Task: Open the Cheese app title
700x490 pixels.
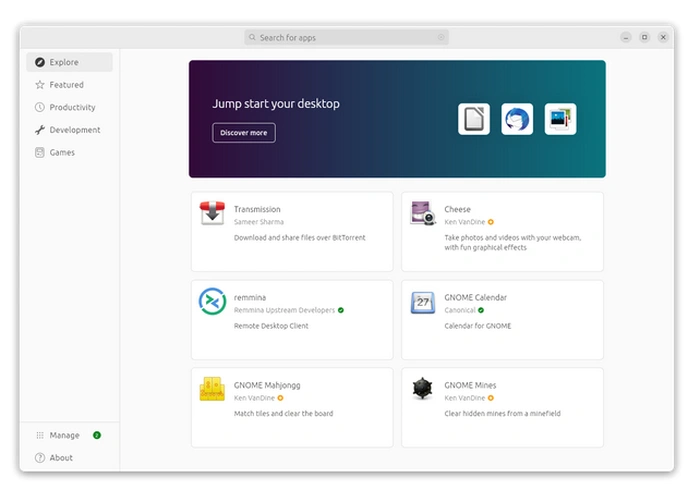Action: (457, 209)
